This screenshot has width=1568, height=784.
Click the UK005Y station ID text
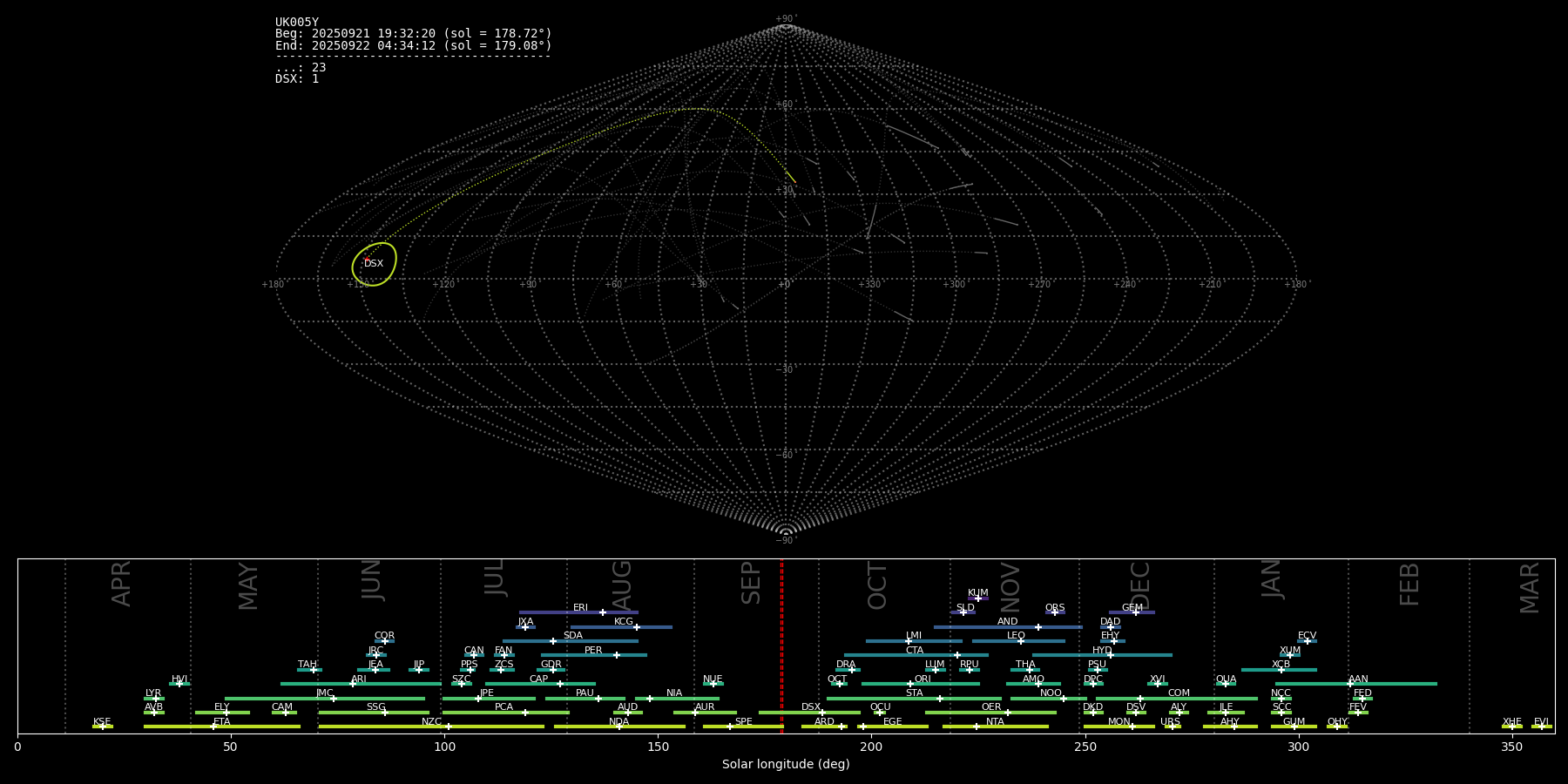[297, 23]
